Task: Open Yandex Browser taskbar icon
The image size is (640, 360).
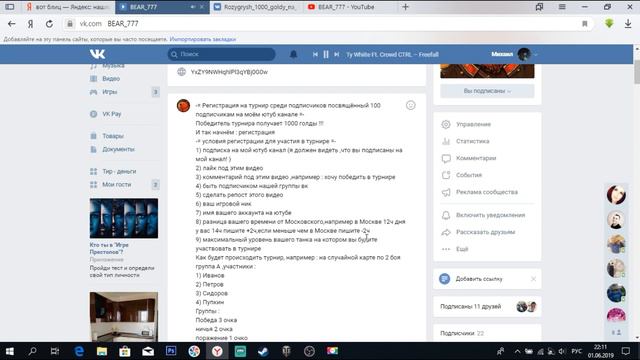Action: [x=217, y=351]
